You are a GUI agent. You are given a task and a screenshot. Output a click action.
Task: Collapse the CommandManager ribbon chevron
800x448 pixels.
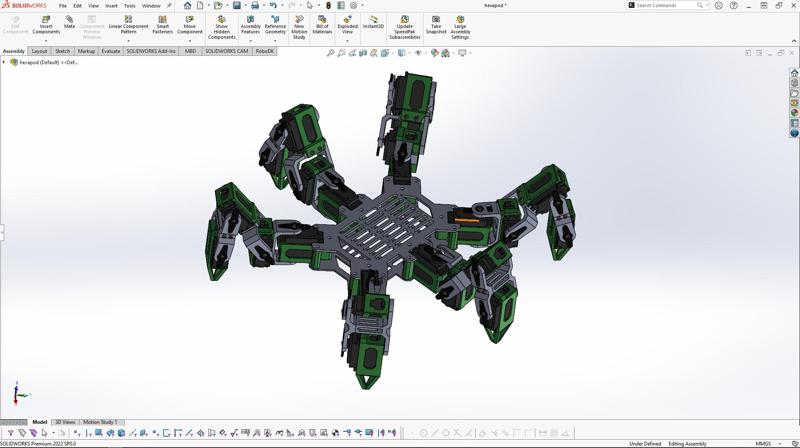point(794,41)
